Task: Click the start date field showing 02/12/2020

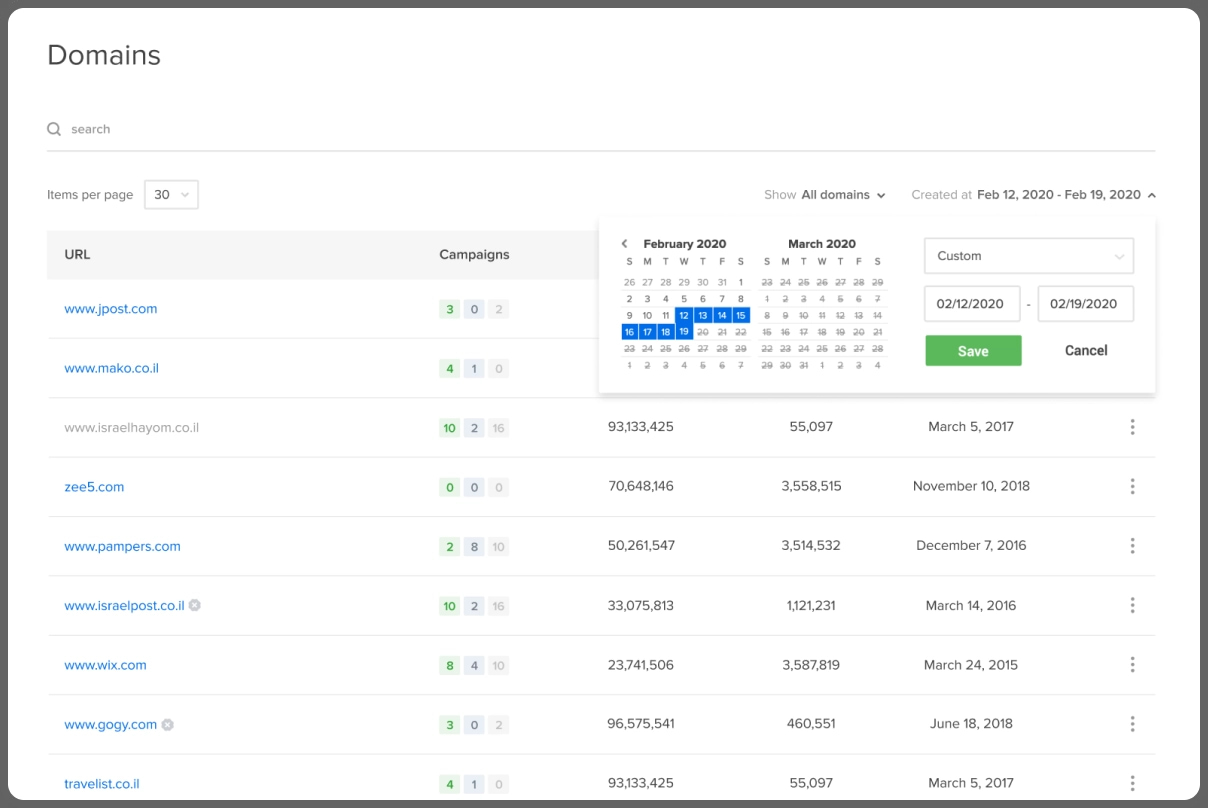Action: pos(972,304)
